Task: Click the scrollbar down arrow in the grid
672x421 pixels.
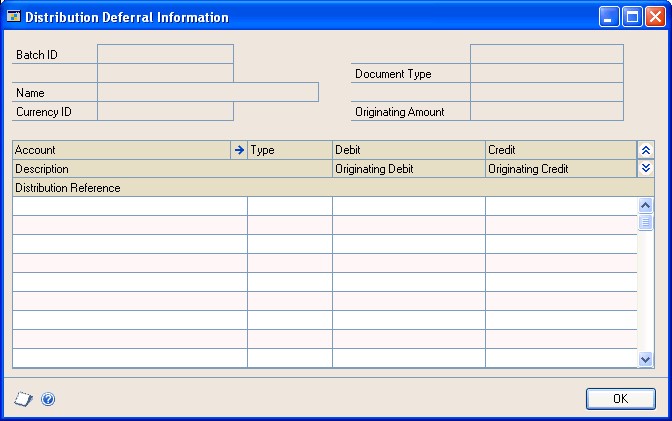Action: [645, 359]
